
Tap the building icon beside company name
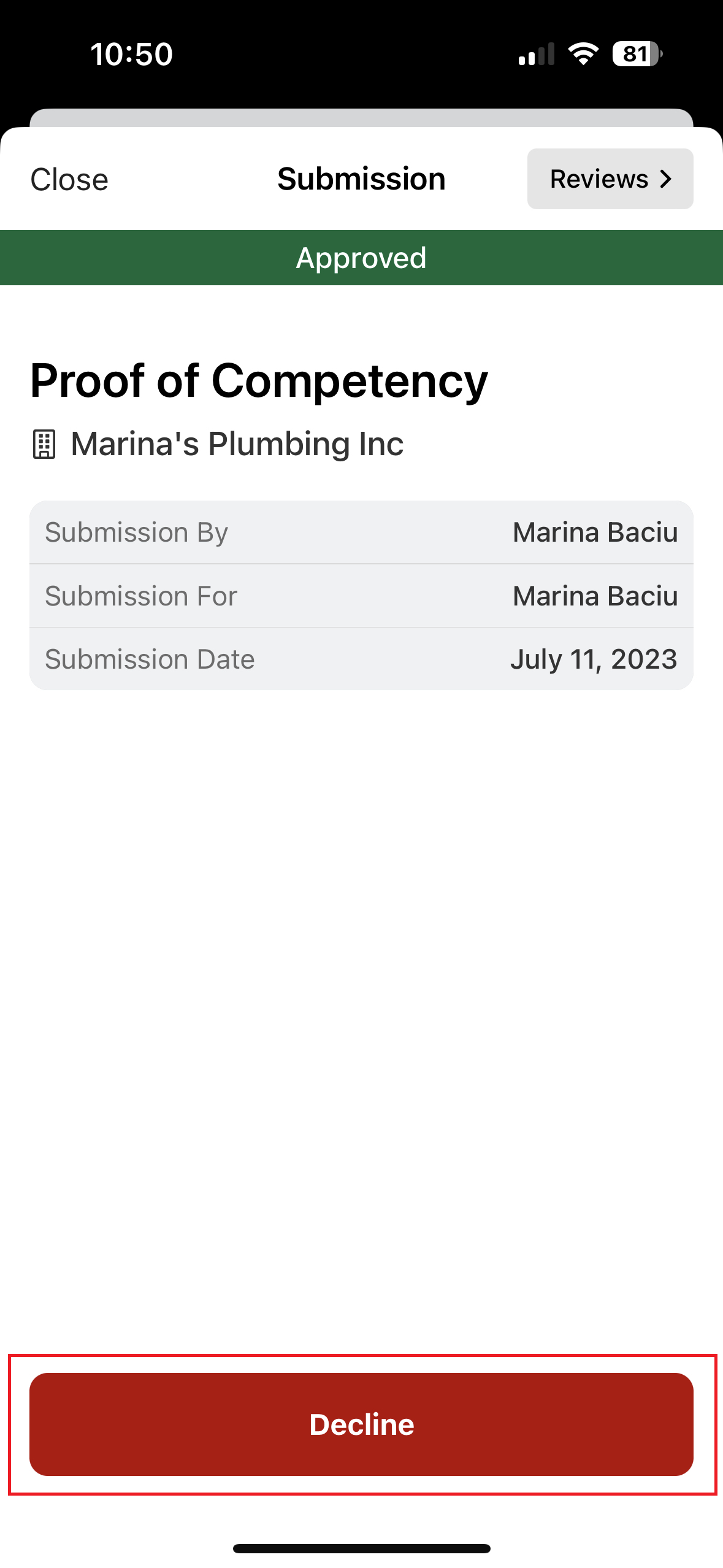click(44, 444)
